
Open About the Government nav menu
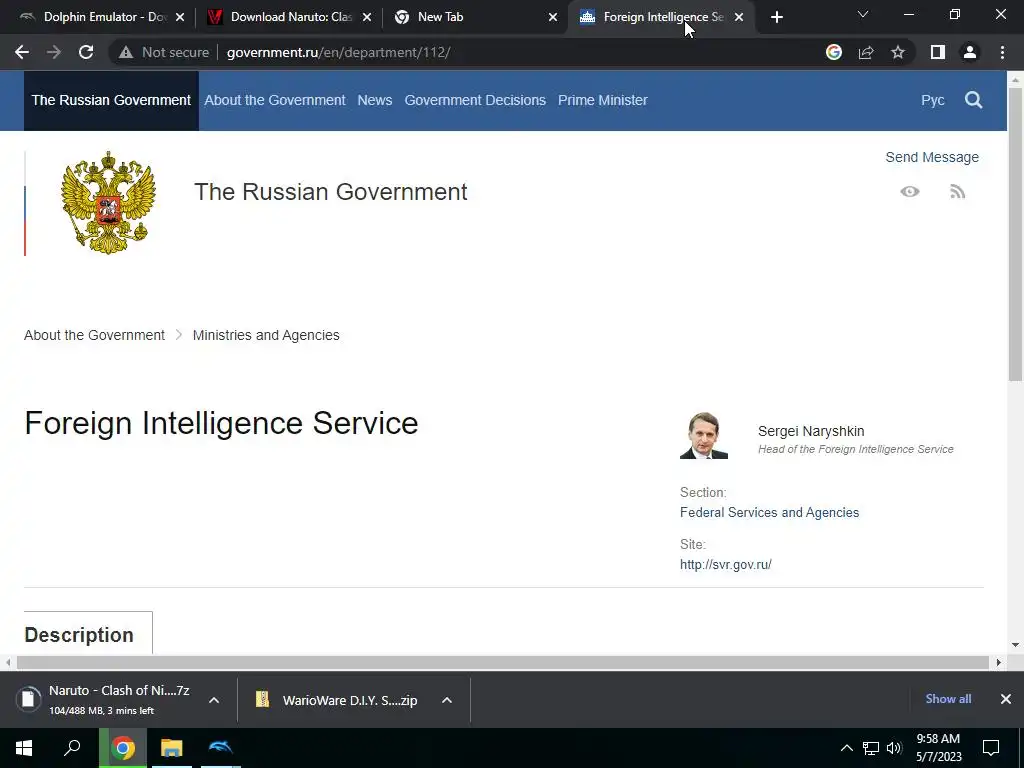point(275,101)
